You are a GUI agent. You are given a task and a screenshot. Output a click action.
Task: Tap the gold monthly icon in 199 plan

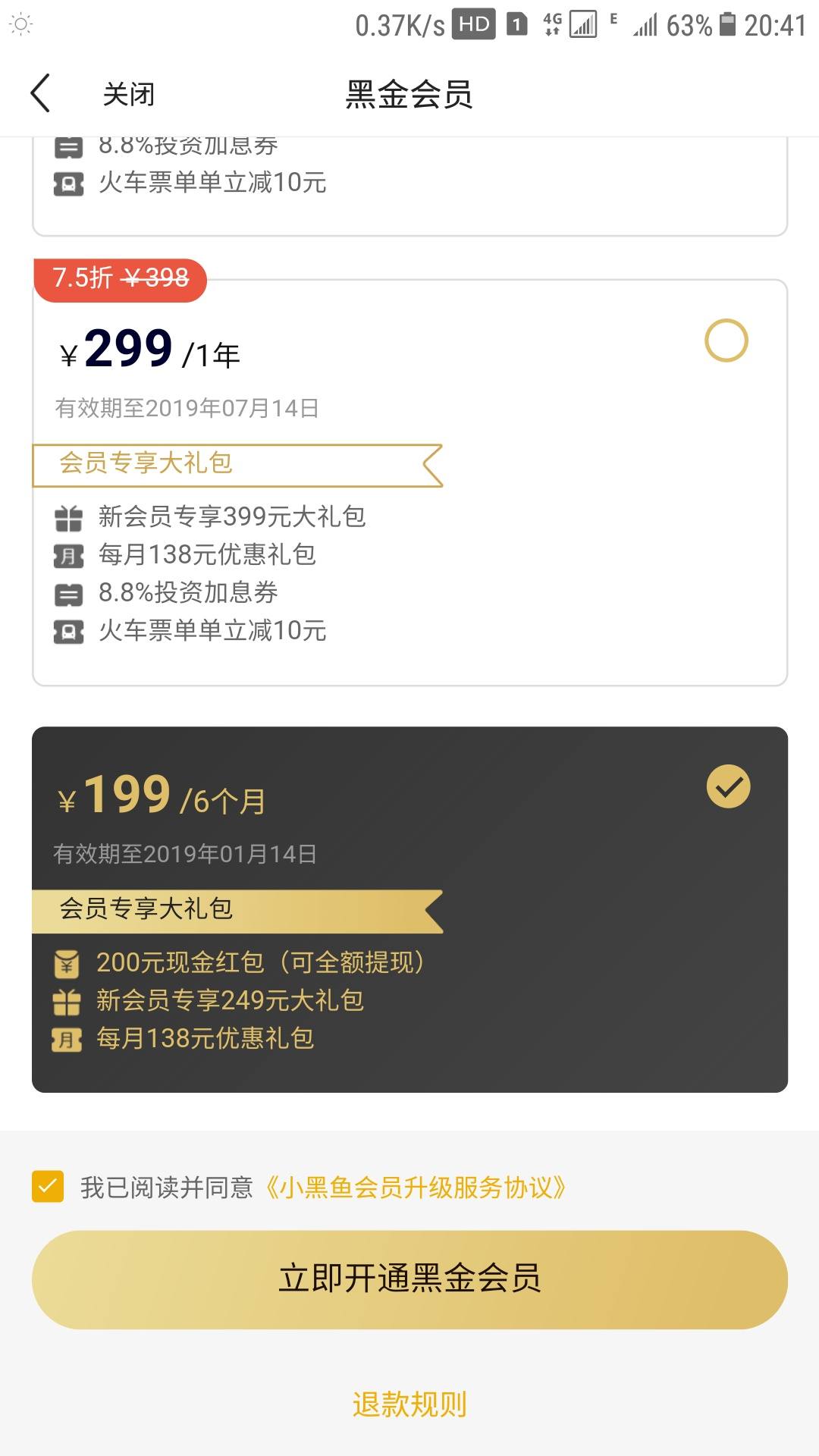point(67,1040)
